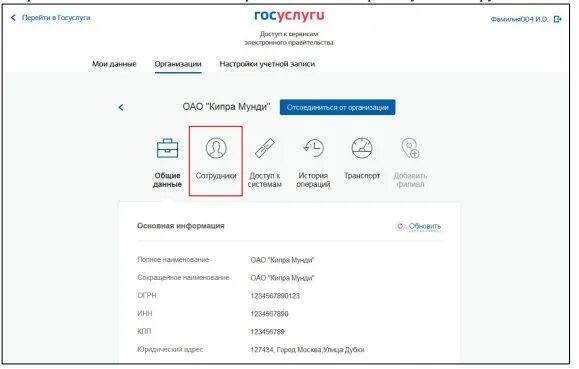Click the ИНН label
Screen dimensions: 579x369
tap(144, 313)
